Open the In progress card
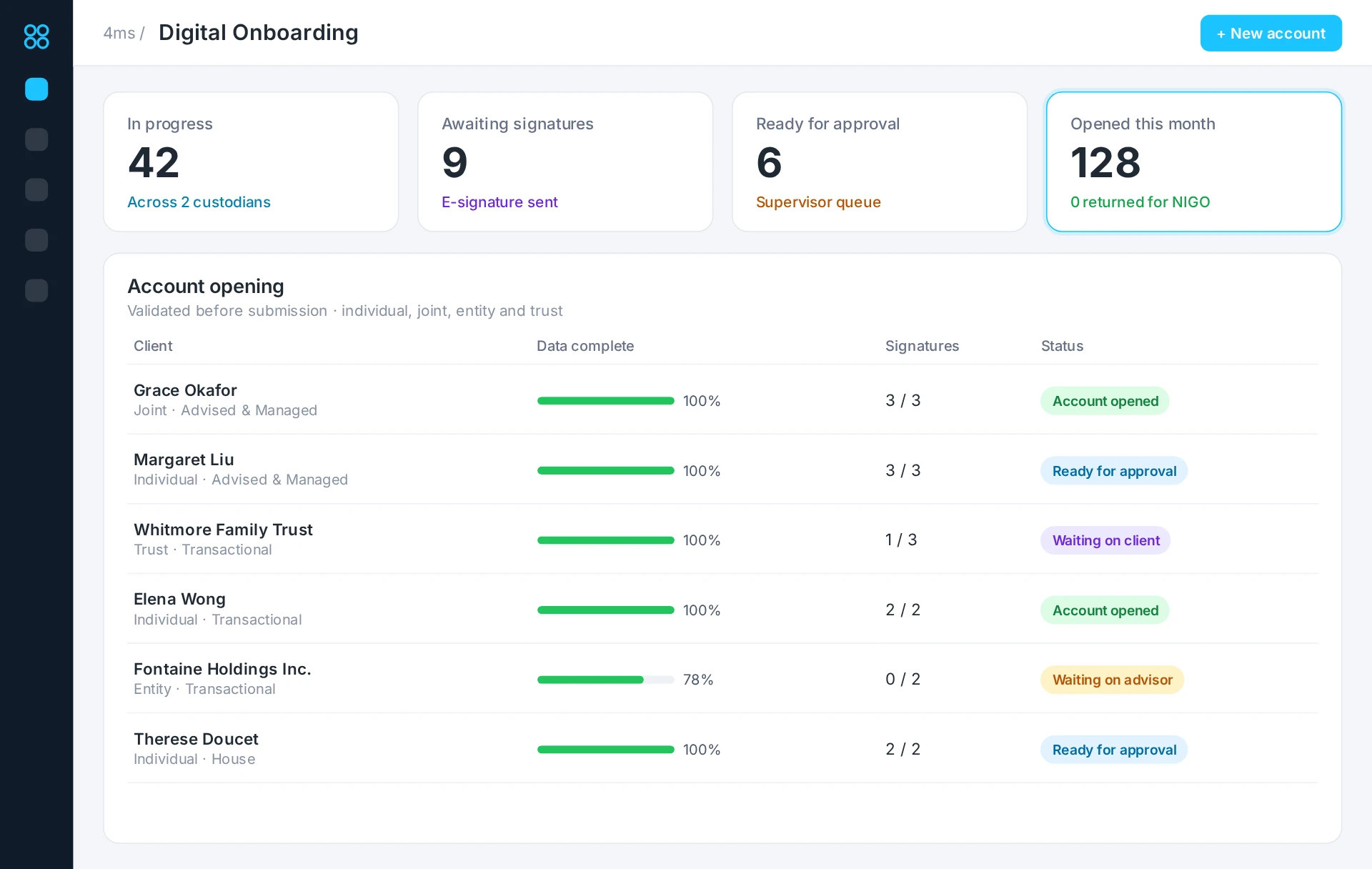Screen dimensions: 1372x869 tap(251, 162)
